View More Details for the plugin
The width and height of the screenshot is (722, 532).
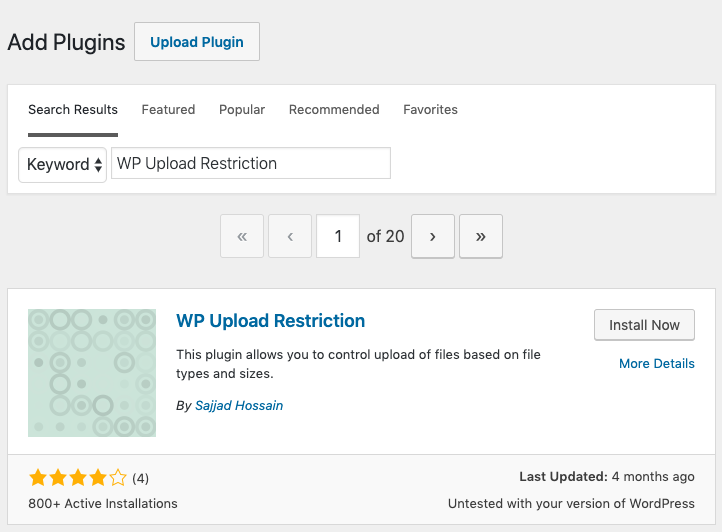(x=656, y=364)
